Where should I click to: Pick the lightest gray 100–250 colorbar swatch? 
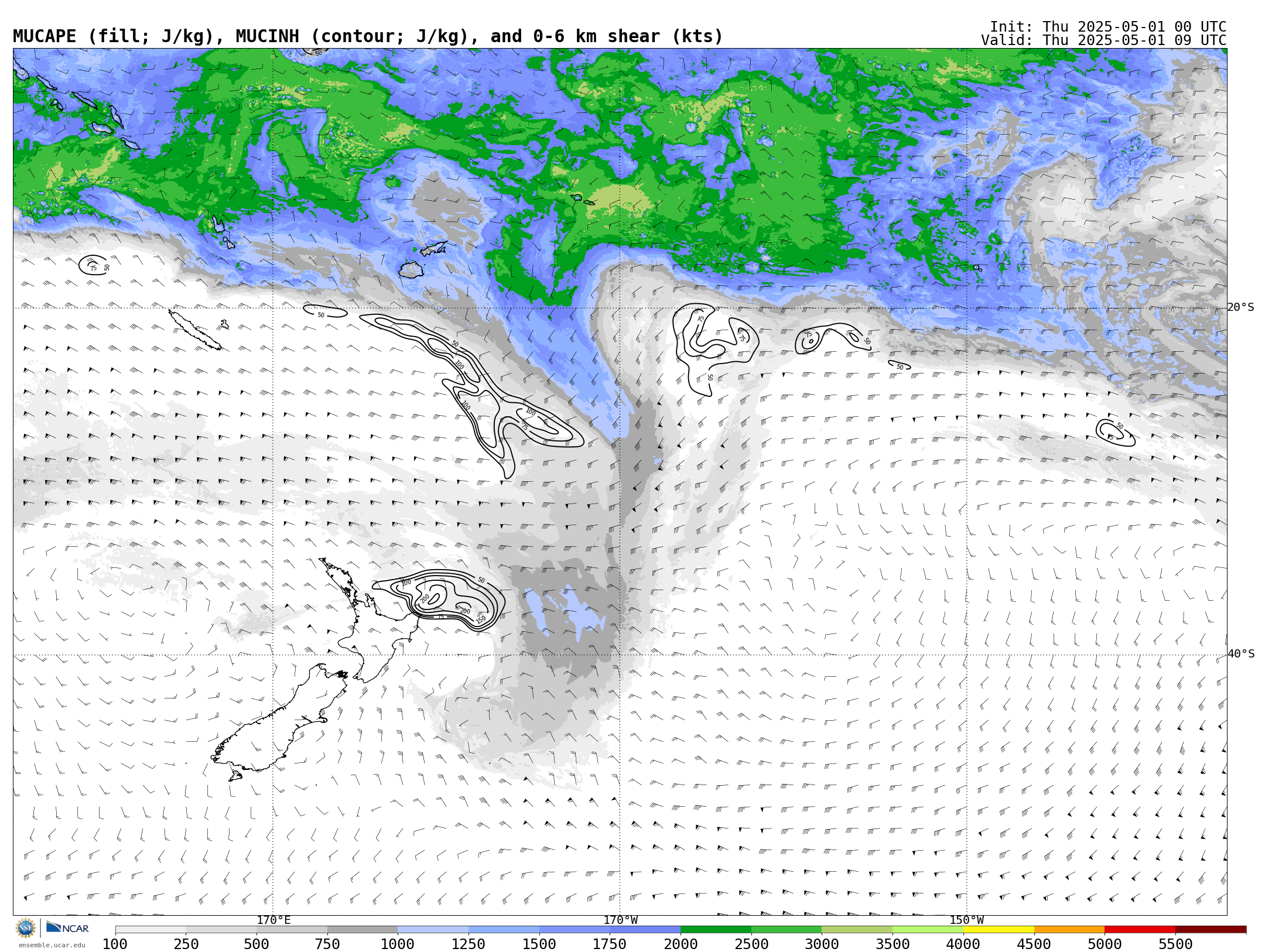[x=151, y=930]
